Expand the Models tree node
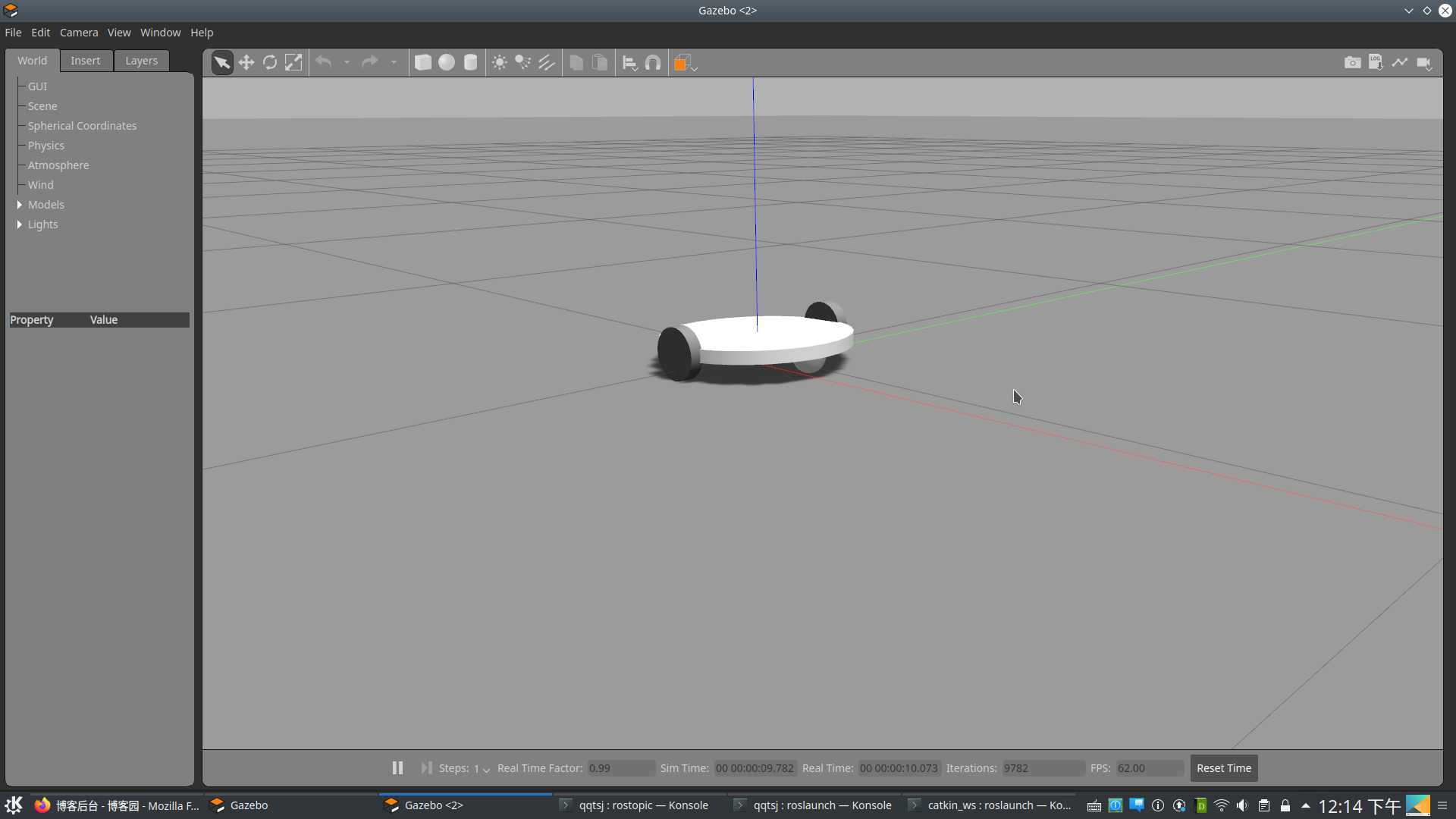This screenshot has width=1456, height=819. click(x=19, y=205)
